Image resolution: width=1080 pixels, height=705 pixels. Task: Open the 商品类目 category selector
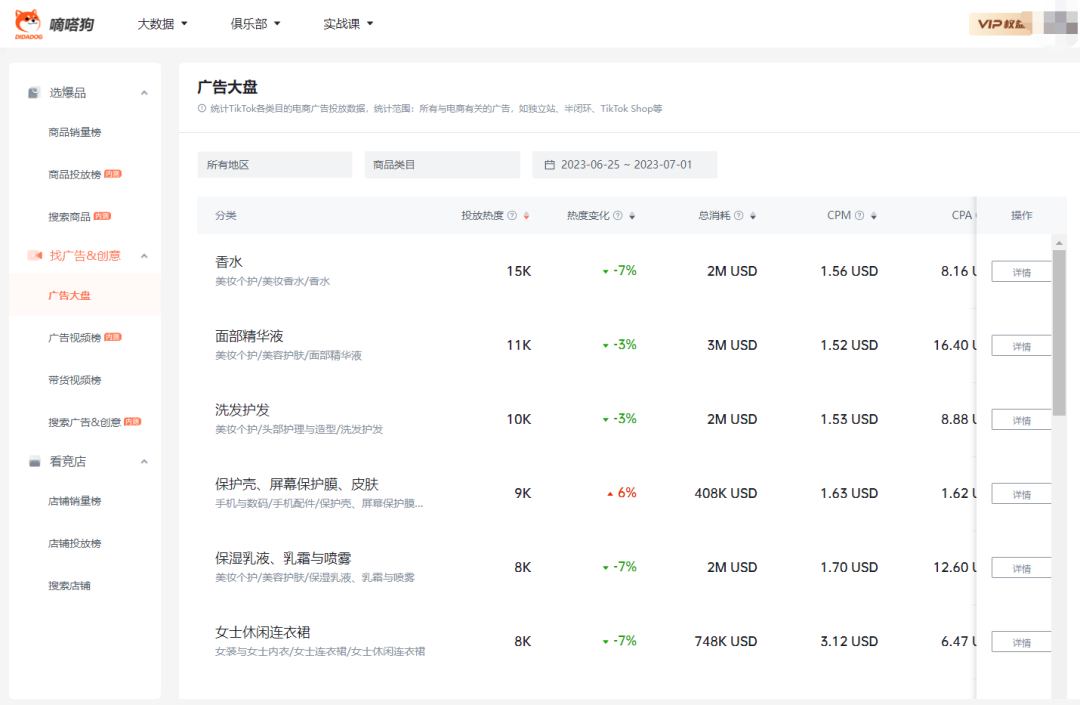[441, 165]
